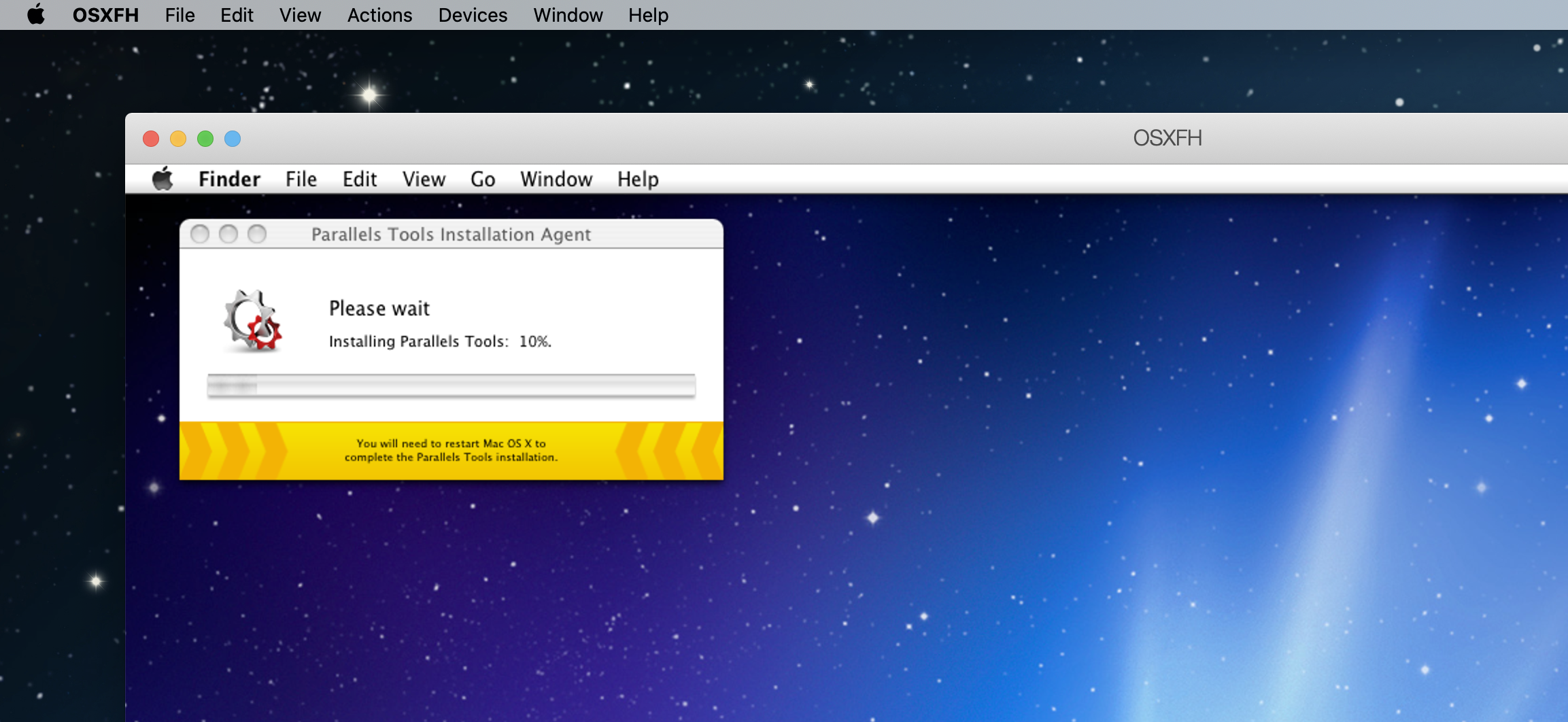This screenshot has height=722, width=1568.
Task: Click the 'Please wait' heading
Action: click(x=379, y=309)
